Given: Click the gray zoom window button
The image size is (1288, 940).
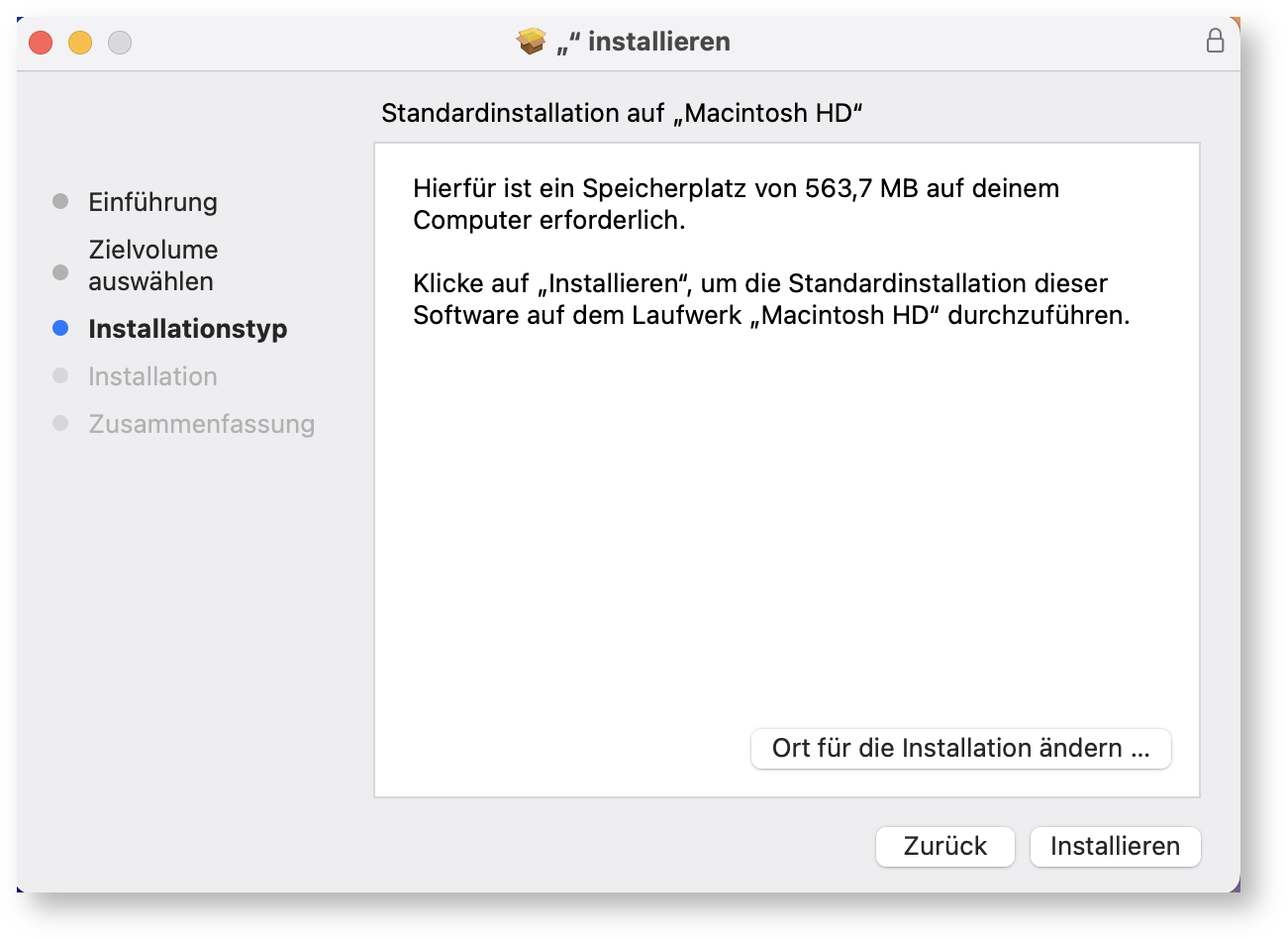Looking at the screenshot, I should pyautogui.click(x=120, y=43).
